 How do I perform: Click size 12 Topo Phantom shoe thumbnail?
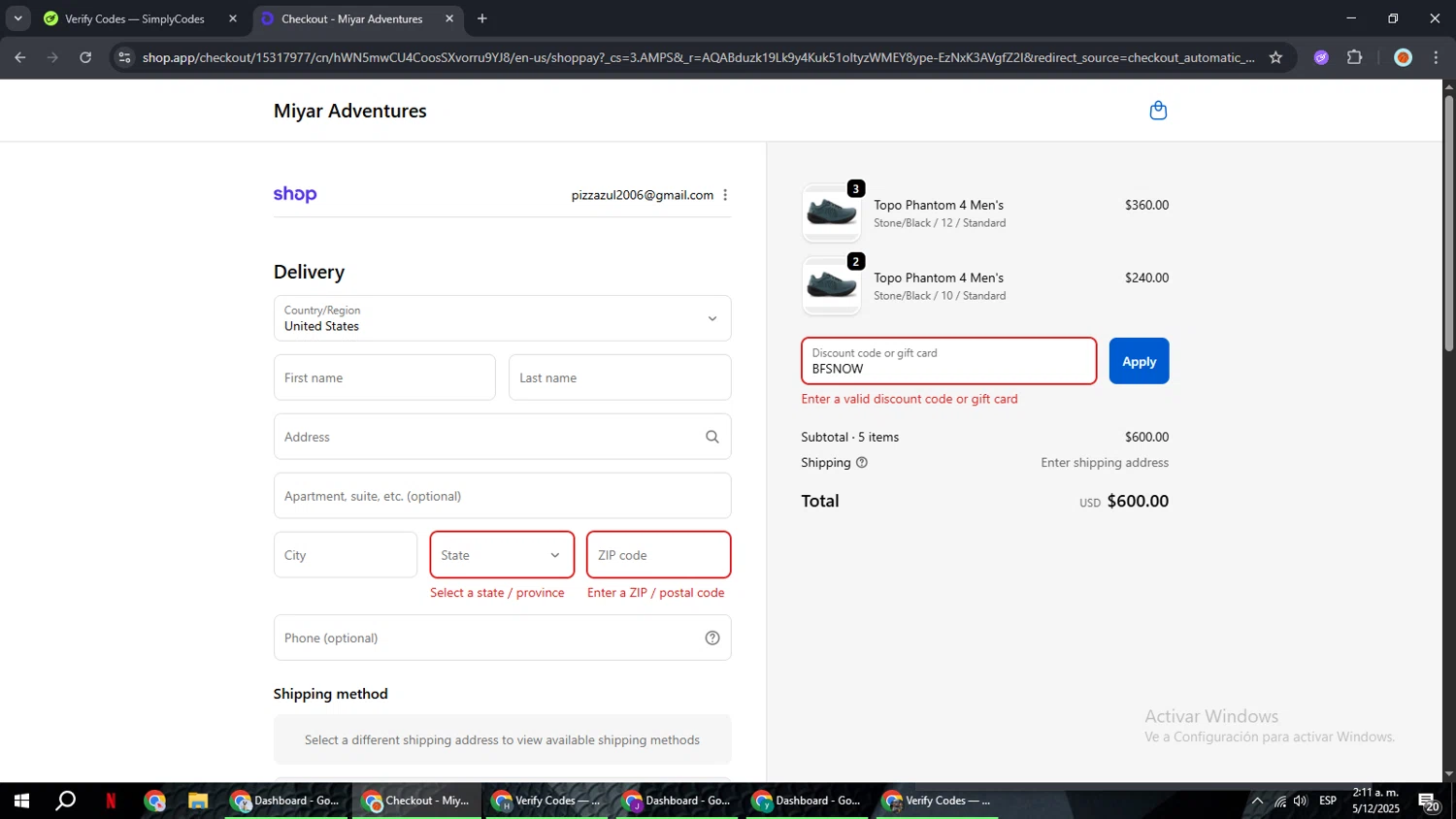coord(832,213)
